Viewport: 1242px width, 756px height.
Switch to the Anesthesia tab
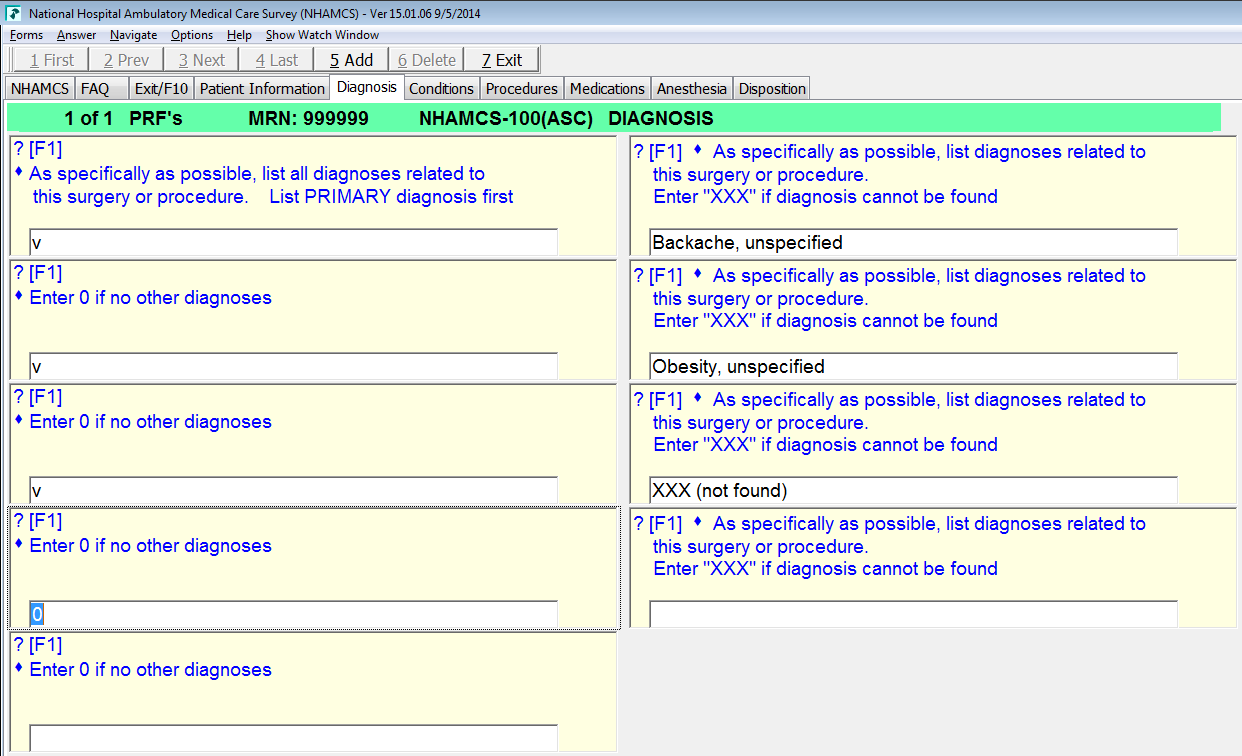point(691,88)
